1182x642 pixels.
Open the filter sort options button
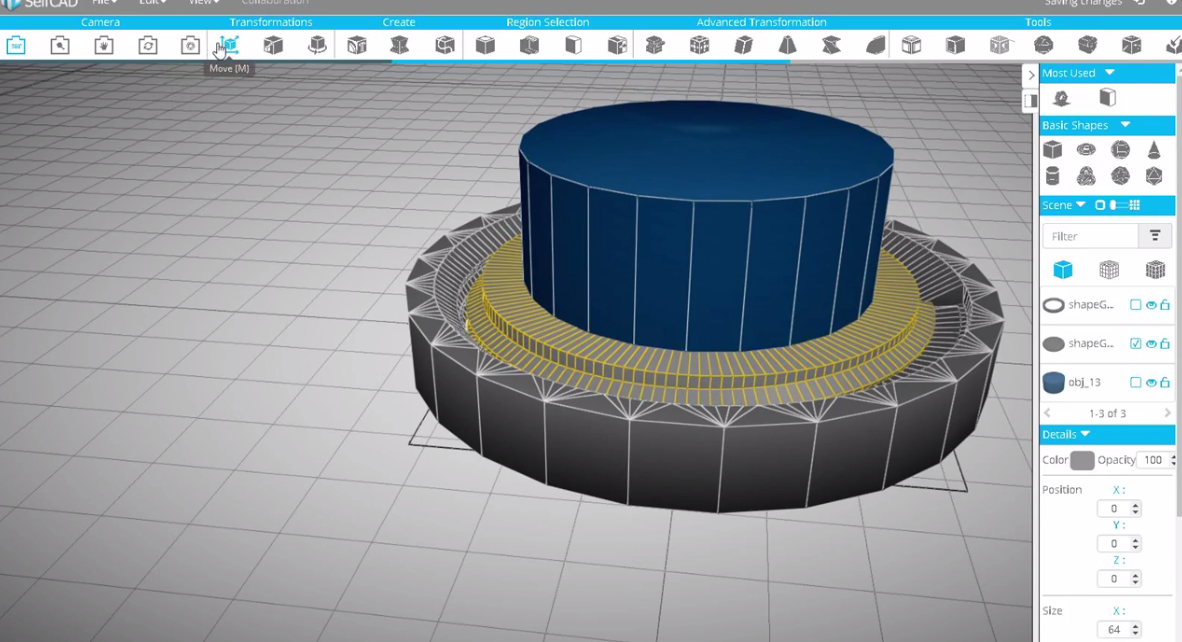(x=1155, y=236)
